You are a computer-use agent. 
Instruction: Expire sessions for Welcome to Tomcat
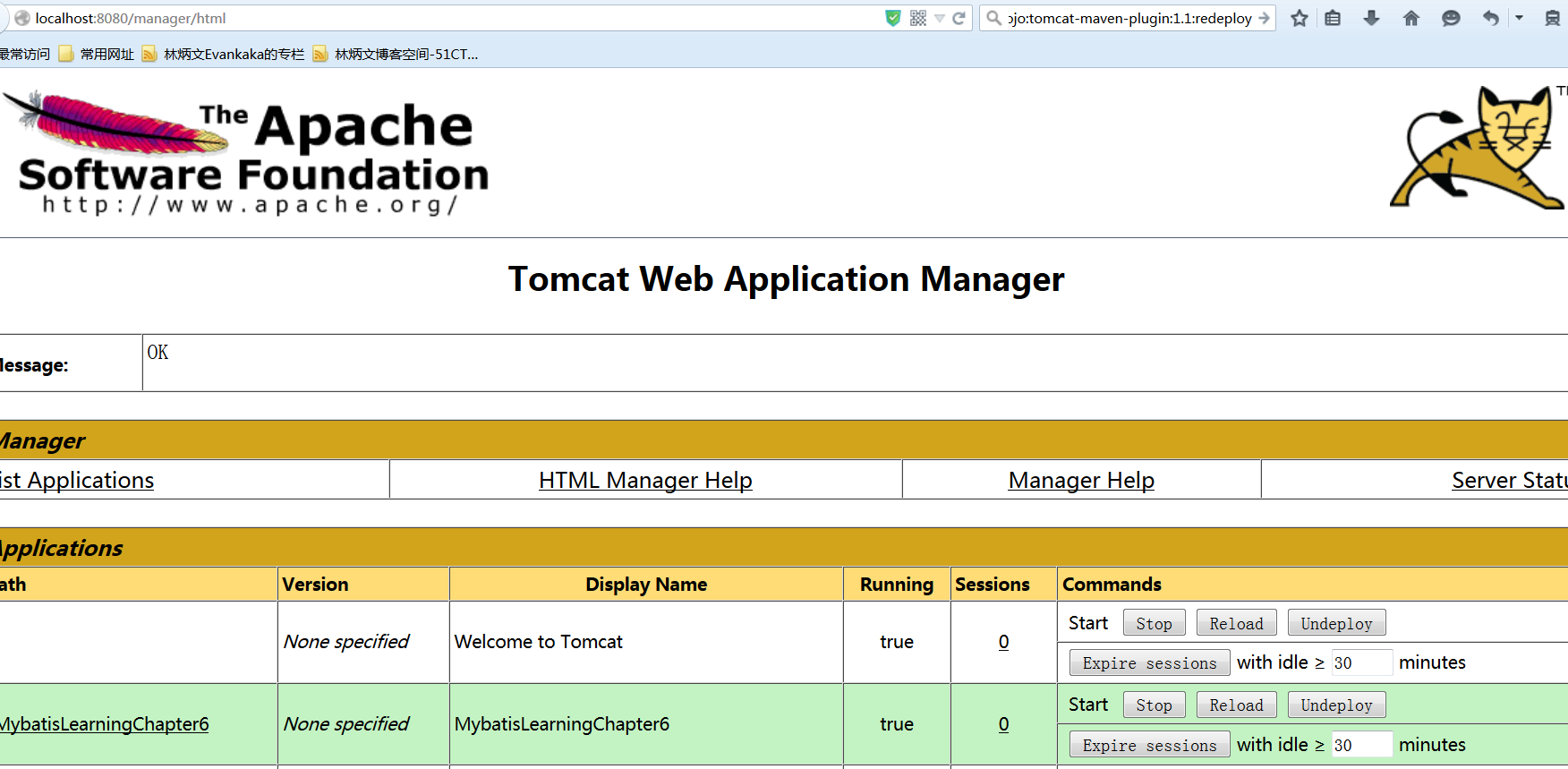point(1149,662)
